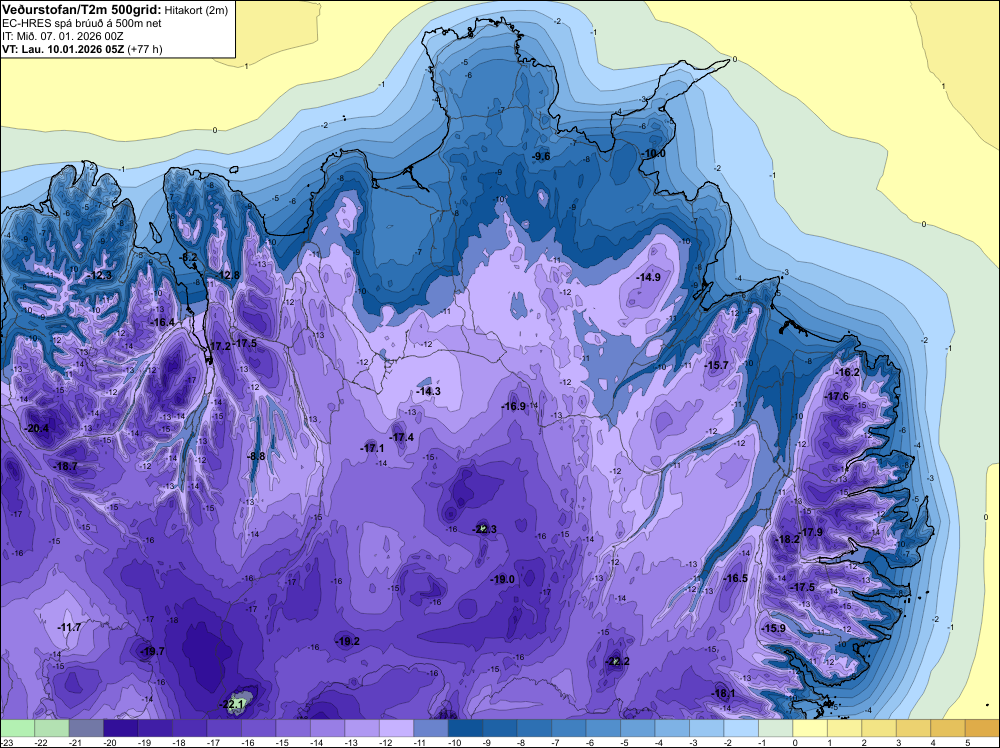Click the -8.2 temperature reading
Screen dimensions: 1000x748
click(189, 258)
